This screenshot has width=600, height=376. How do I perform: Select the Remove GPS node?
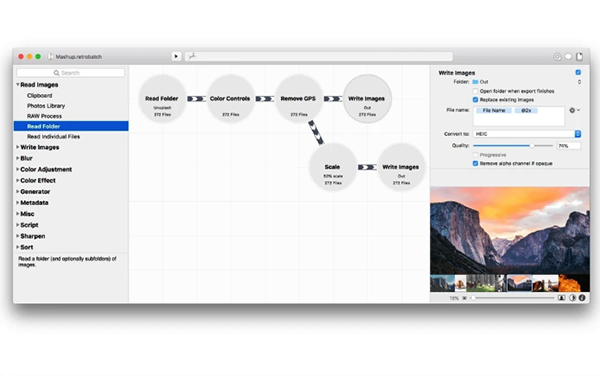point(298,99)
